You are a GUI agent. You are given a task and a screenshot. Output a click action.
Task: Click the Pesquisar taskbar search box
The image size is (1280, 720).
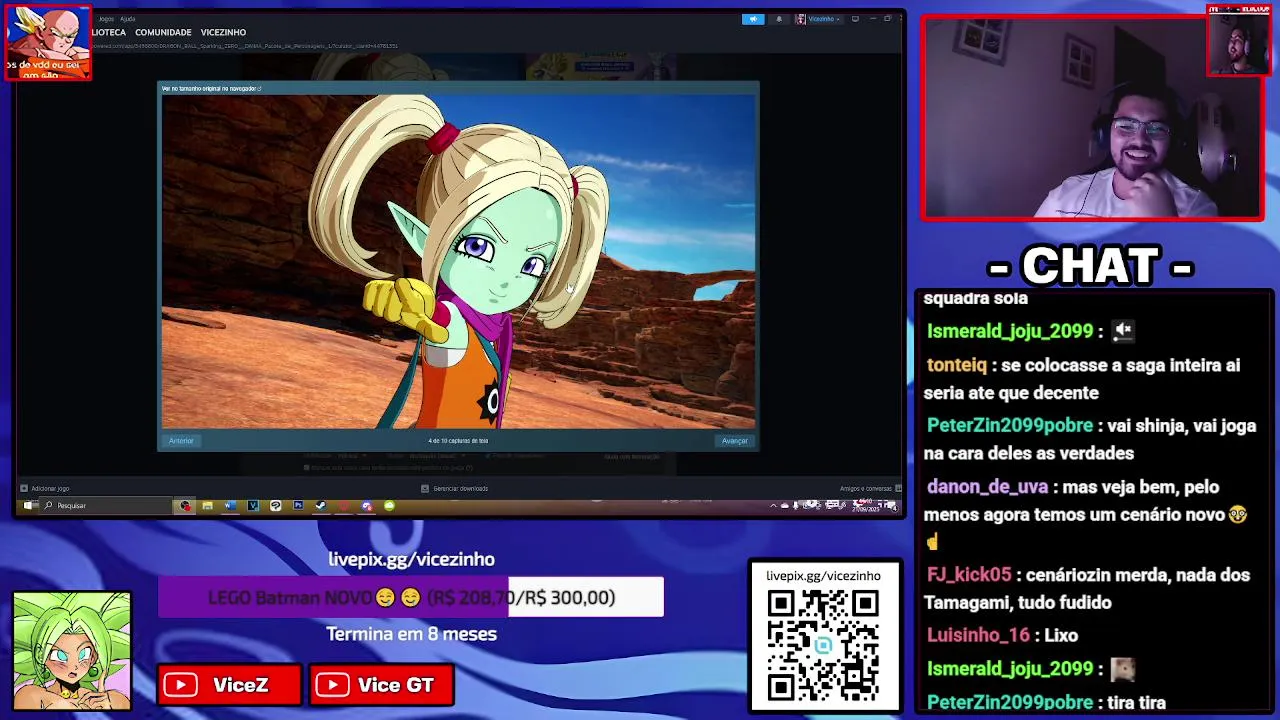click(105, 506)
